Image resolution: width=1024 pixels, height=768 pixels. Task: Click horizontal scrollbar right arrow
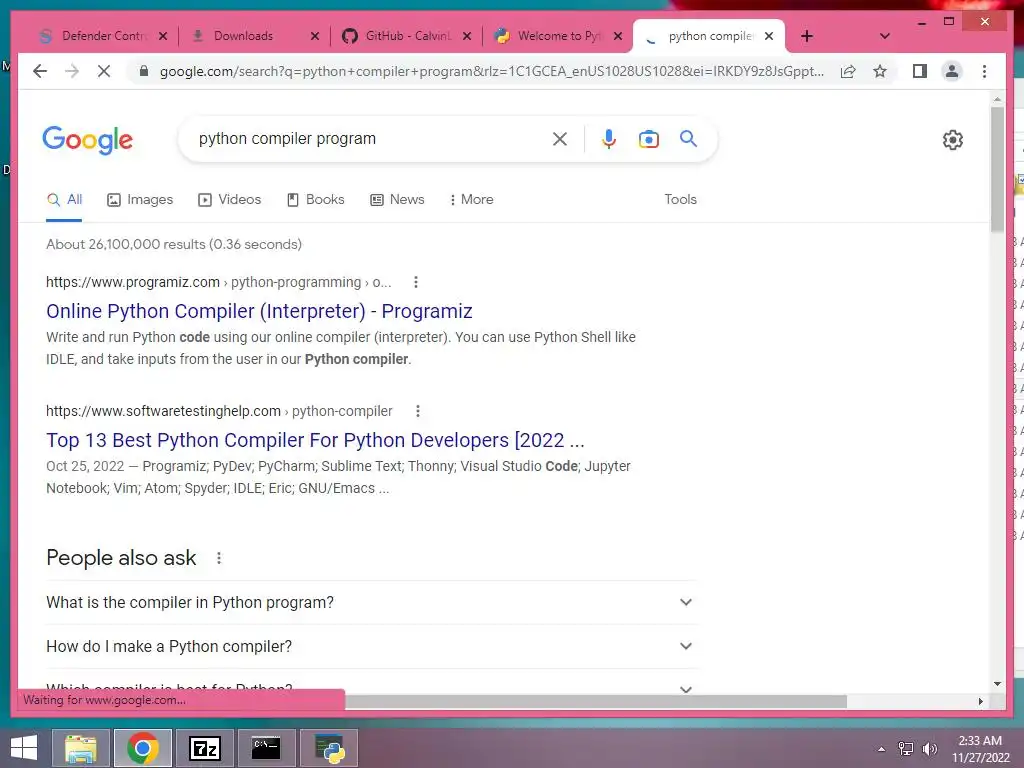tap(980, 701)
